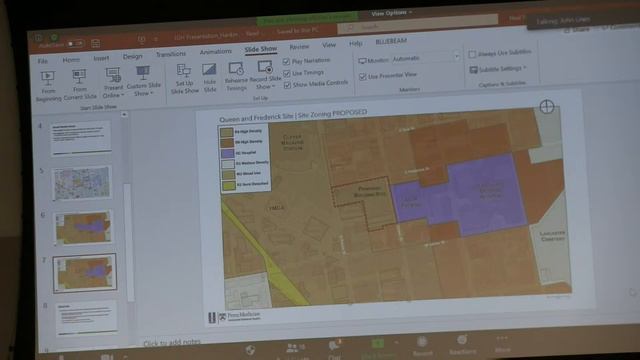This screenshot has width=640, height=360.
Task: Click the Record Slide Show icon
Action: click(265, 67)
